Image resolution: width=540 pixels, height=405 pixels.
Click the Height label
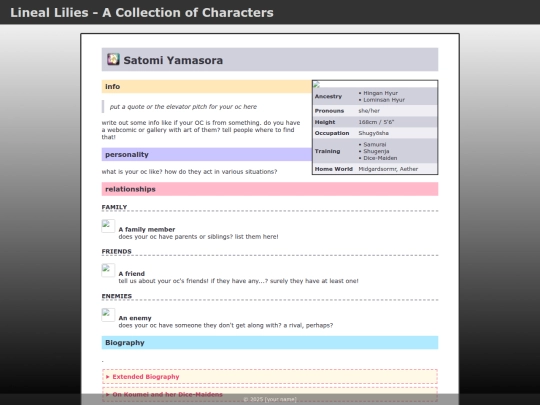pyautogui.click(x=325, y=122)
